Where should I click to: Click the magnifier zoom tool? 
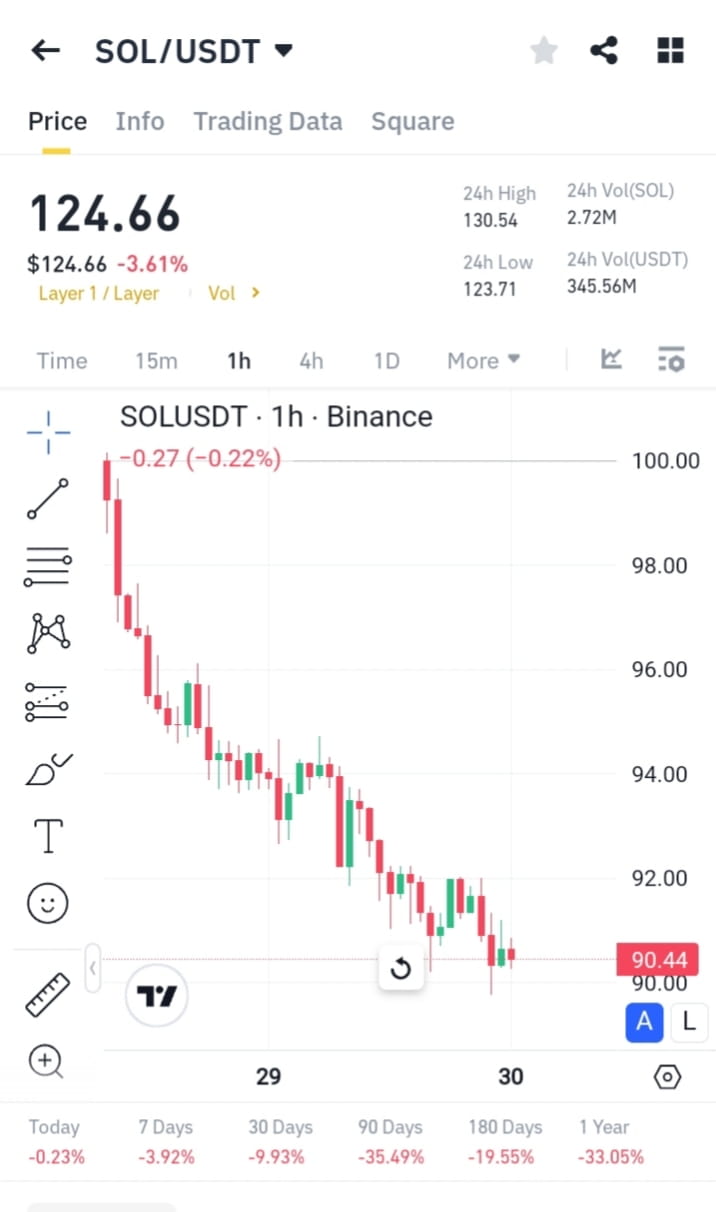pos(47,1062)
